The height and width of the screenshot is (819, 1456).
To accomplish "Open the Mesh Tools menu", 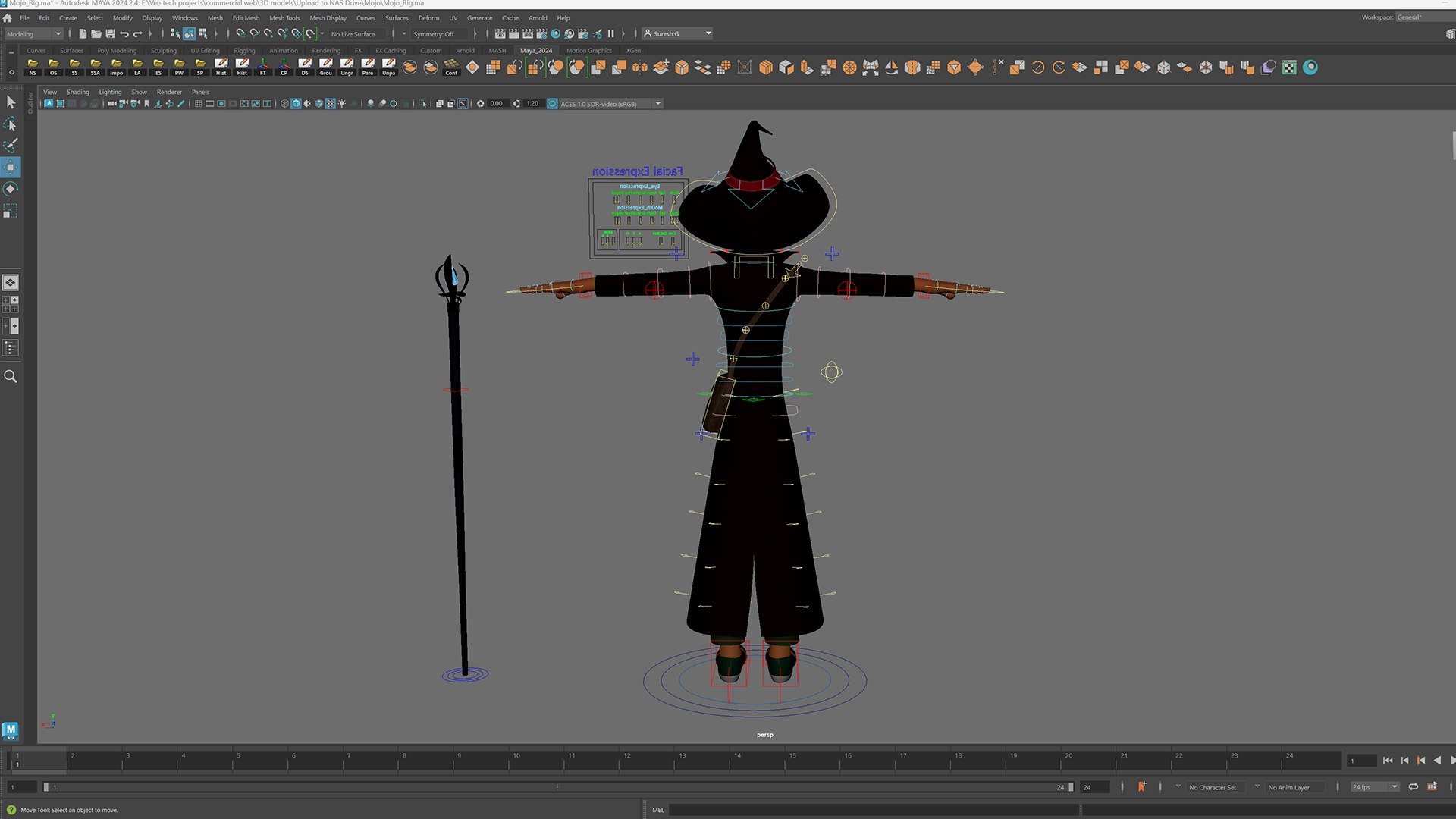I will pyautogui.click(x=284, y=18).
